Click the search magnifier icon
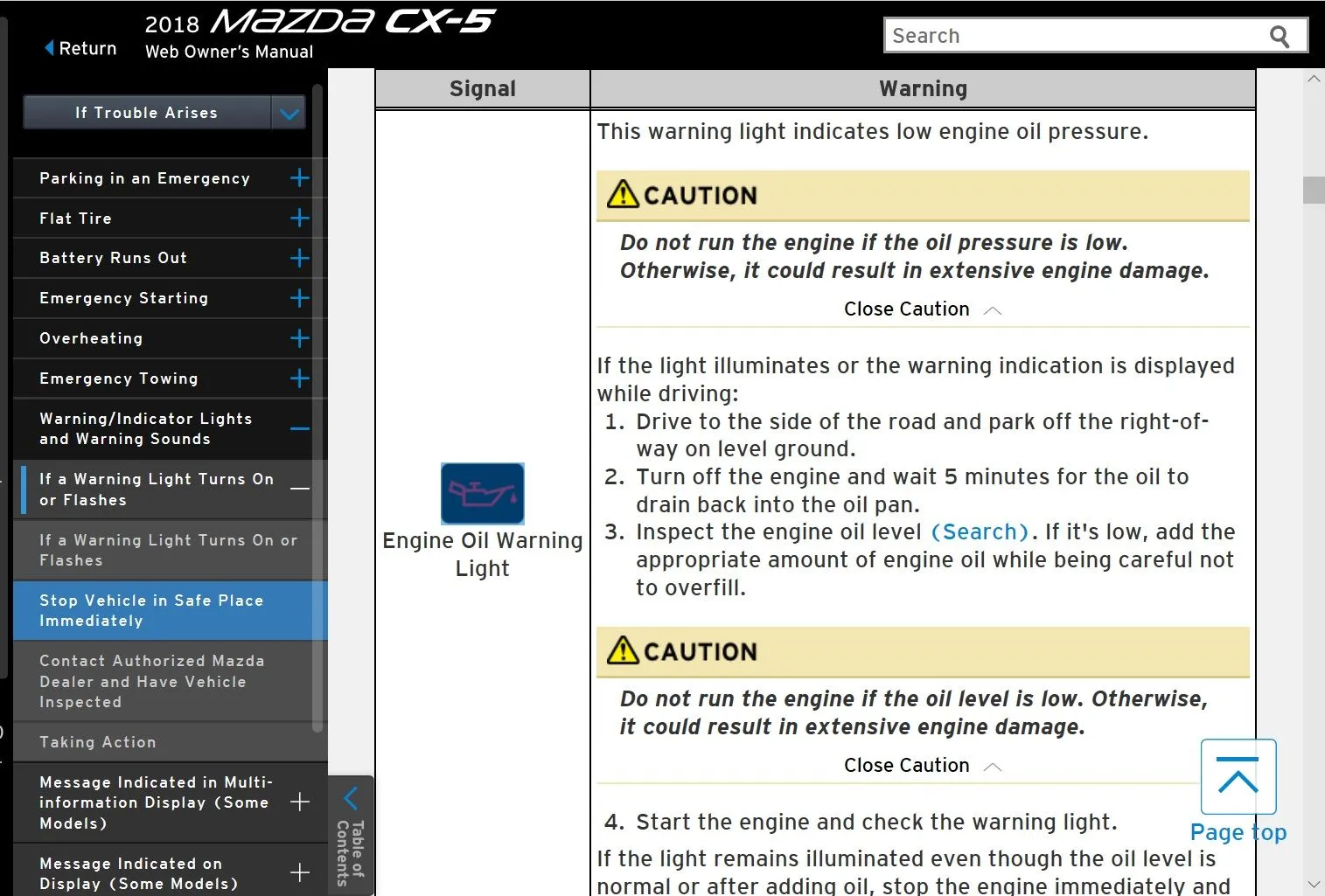 click(1279, 37)
